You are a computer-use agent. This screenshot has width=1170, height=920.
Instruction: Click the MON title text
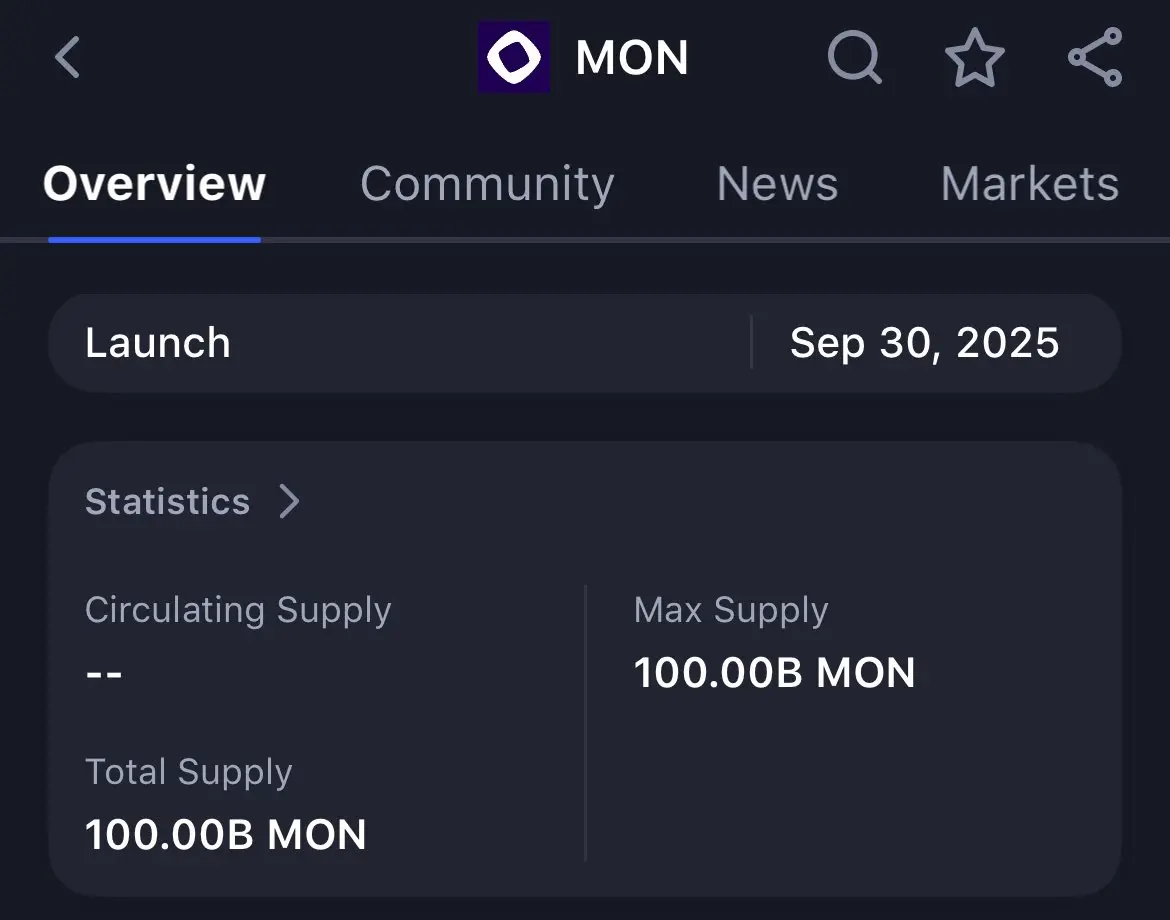632,57
